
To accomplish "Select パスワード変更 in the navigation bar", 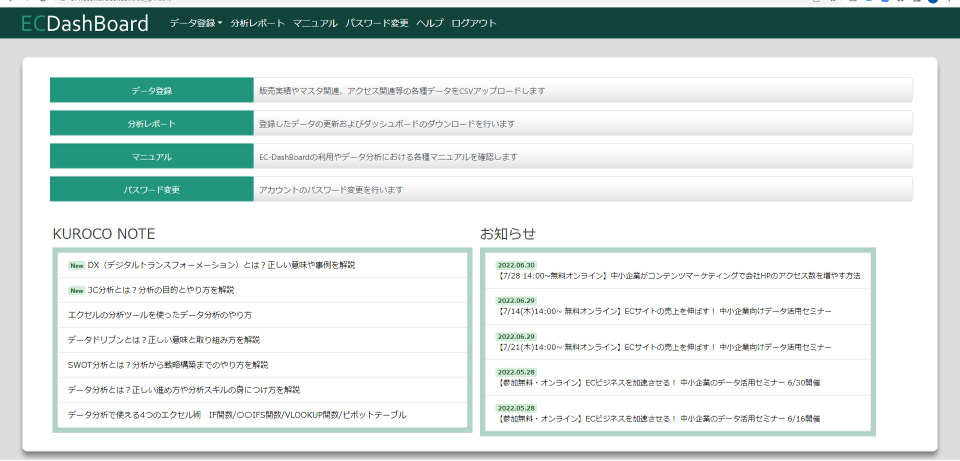I will tap(377, 23).
